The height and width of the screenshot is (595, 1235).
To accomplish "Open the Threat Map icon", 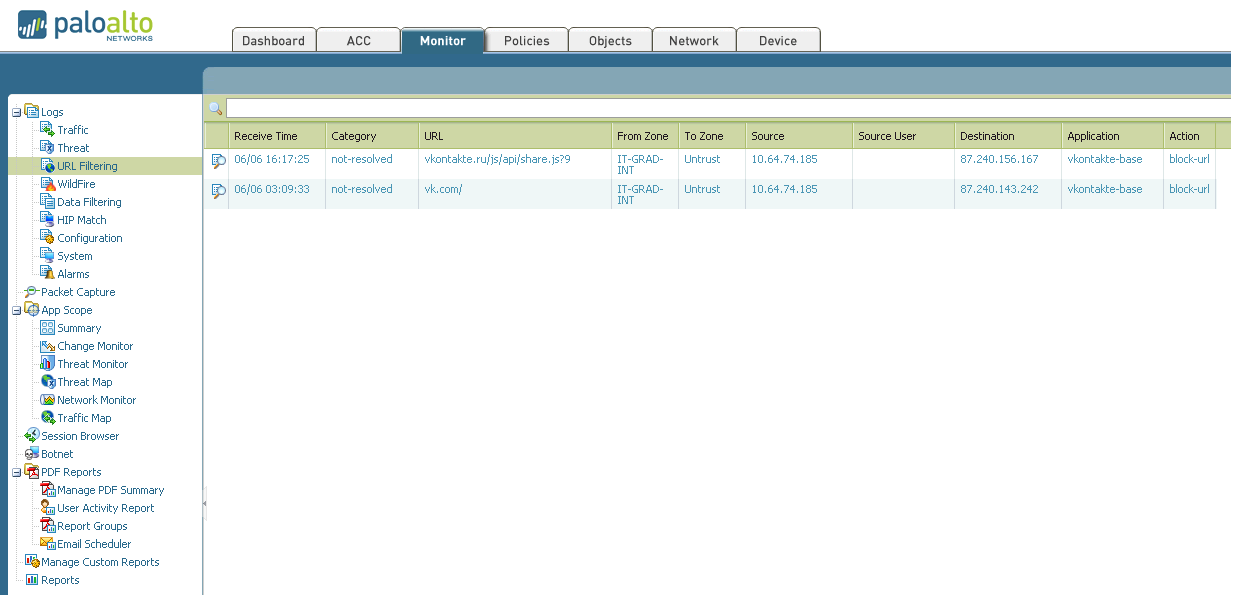I will click(47, 381).
